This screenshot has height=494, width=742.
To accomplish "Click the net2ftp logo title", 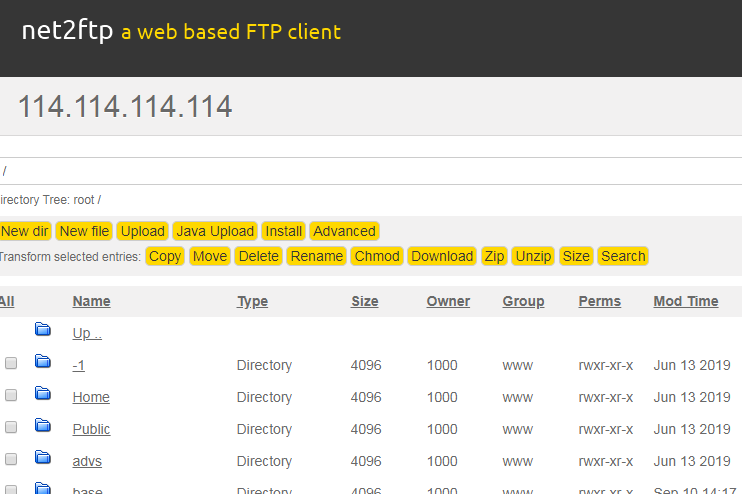I will click(x=67, y=31).
